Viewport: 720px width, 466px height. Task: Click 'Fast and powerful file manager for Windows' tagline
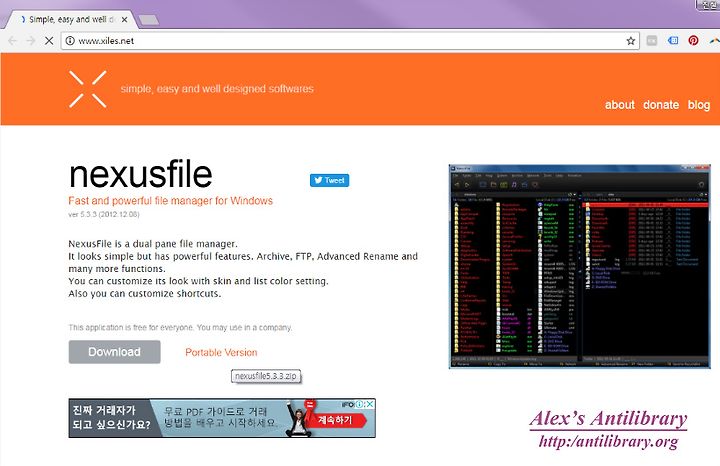click(x=170, y=201)
